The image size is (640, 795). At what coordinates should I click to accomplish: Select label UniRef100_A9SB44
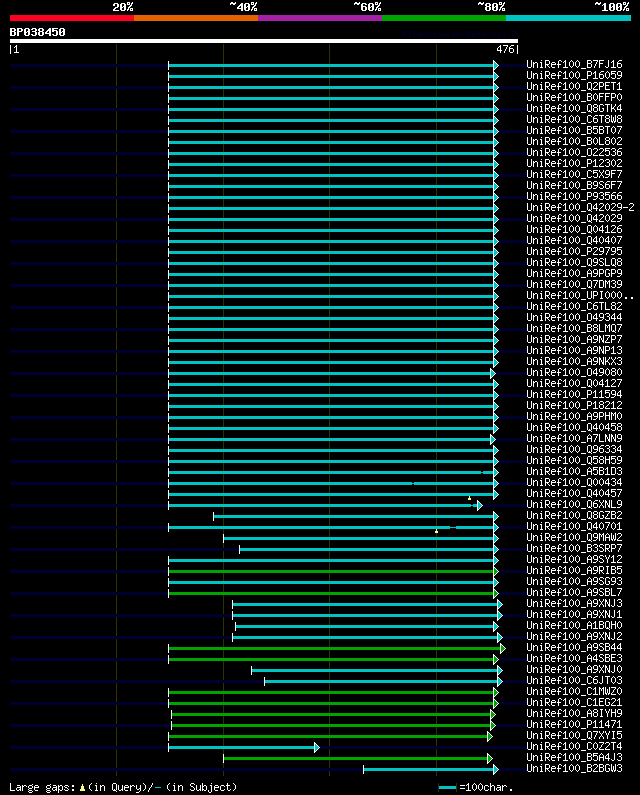(574, 647)
